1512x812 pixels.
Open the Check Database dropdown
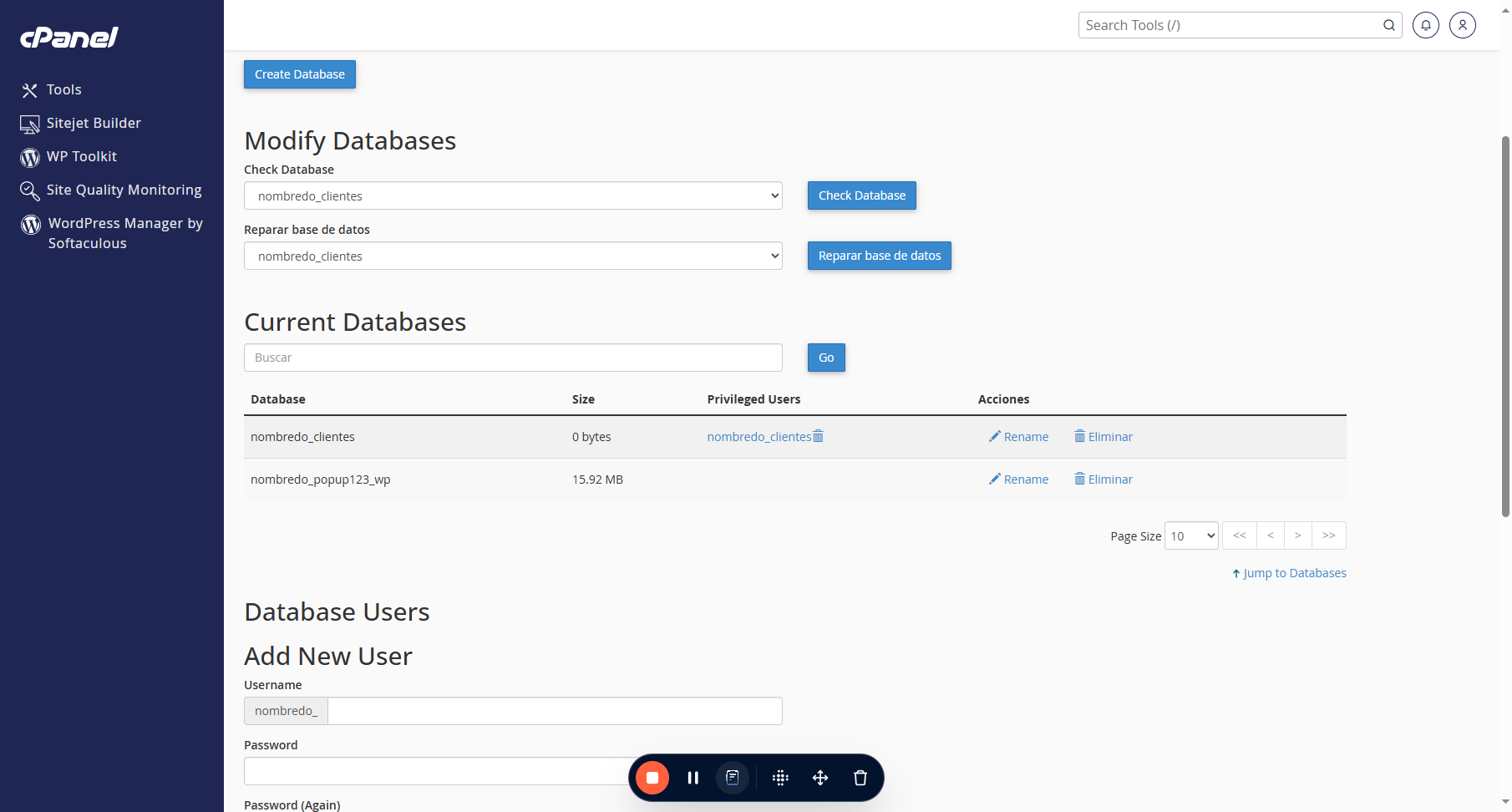[513, 195]
